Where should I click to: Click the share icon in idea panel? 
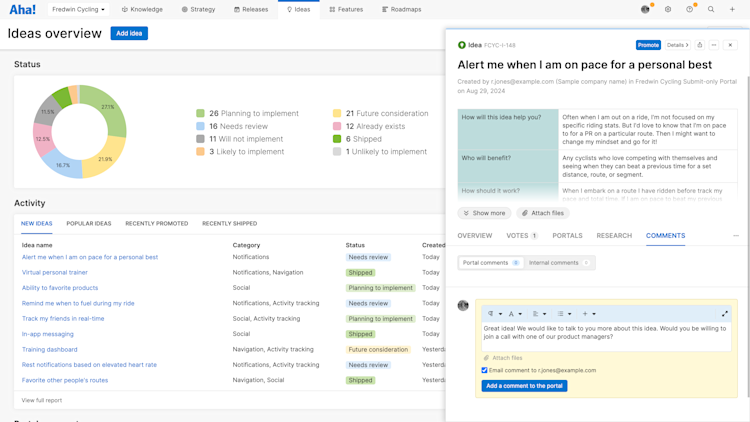[699, 45]
